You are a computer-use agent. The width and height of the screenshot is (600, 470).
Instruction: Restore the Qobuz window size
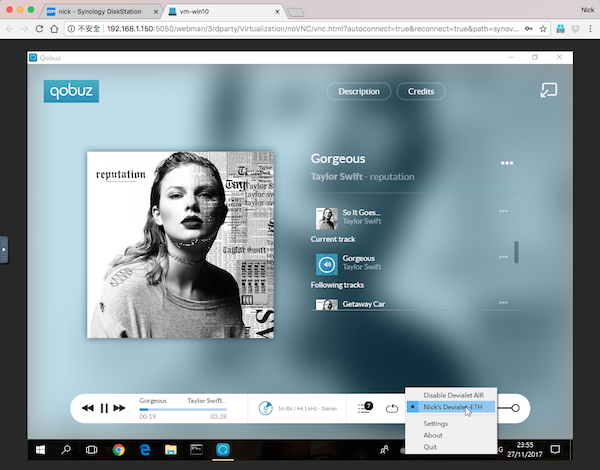[x=535, y=57]
